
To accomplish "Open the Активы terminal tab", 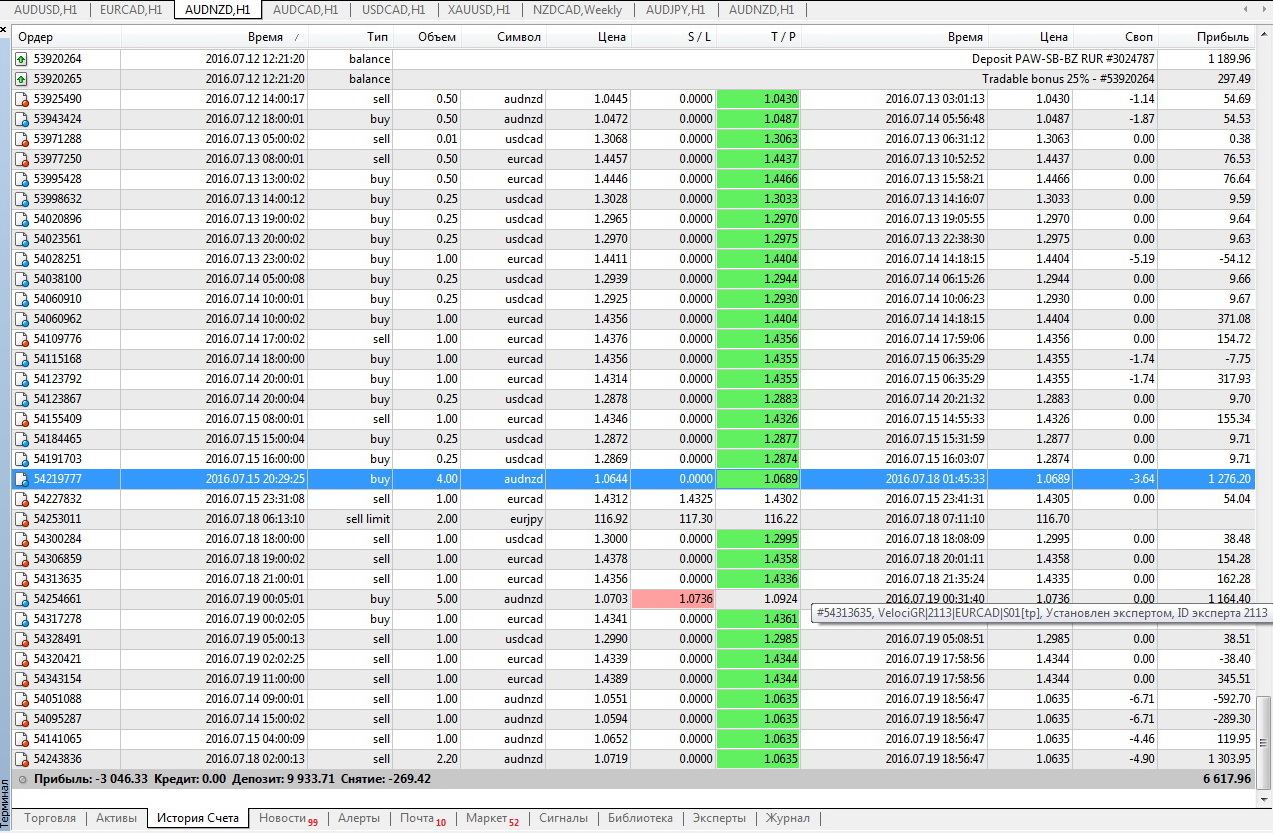I will coord(117,818).
